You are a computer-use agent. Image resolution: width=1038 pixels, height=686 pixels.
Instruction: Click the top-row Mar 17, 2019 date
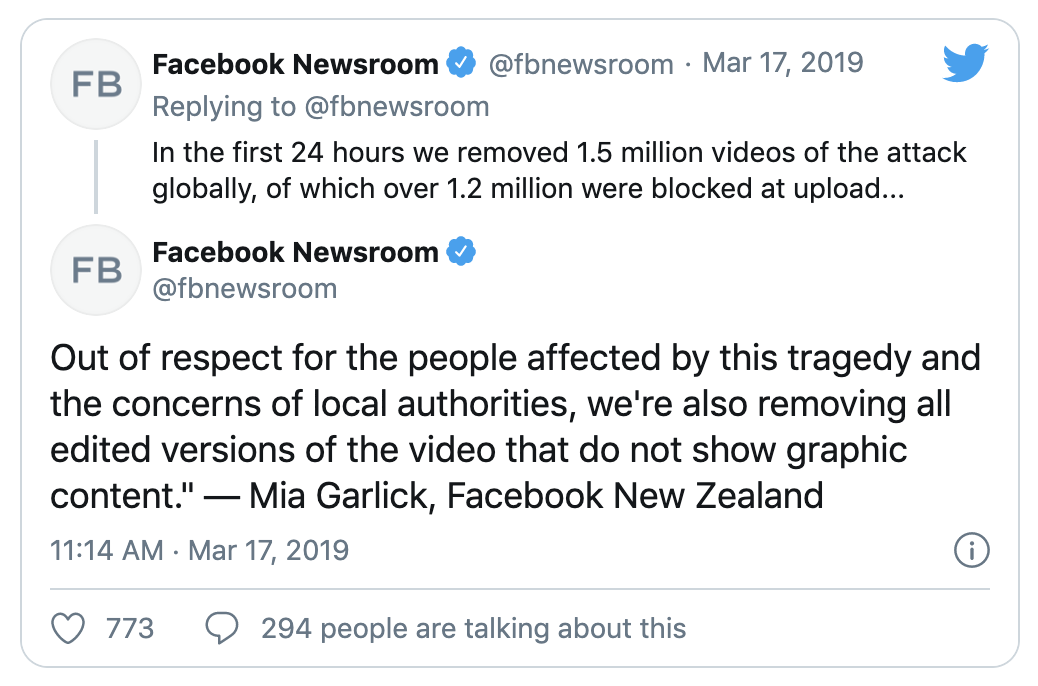783,64
